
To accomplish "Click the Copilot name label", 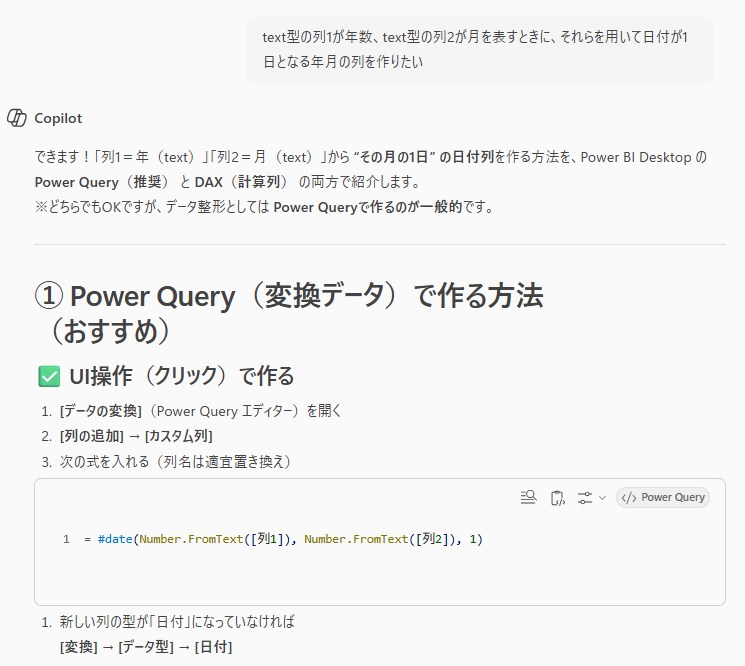I will click(x=58, y=118).
